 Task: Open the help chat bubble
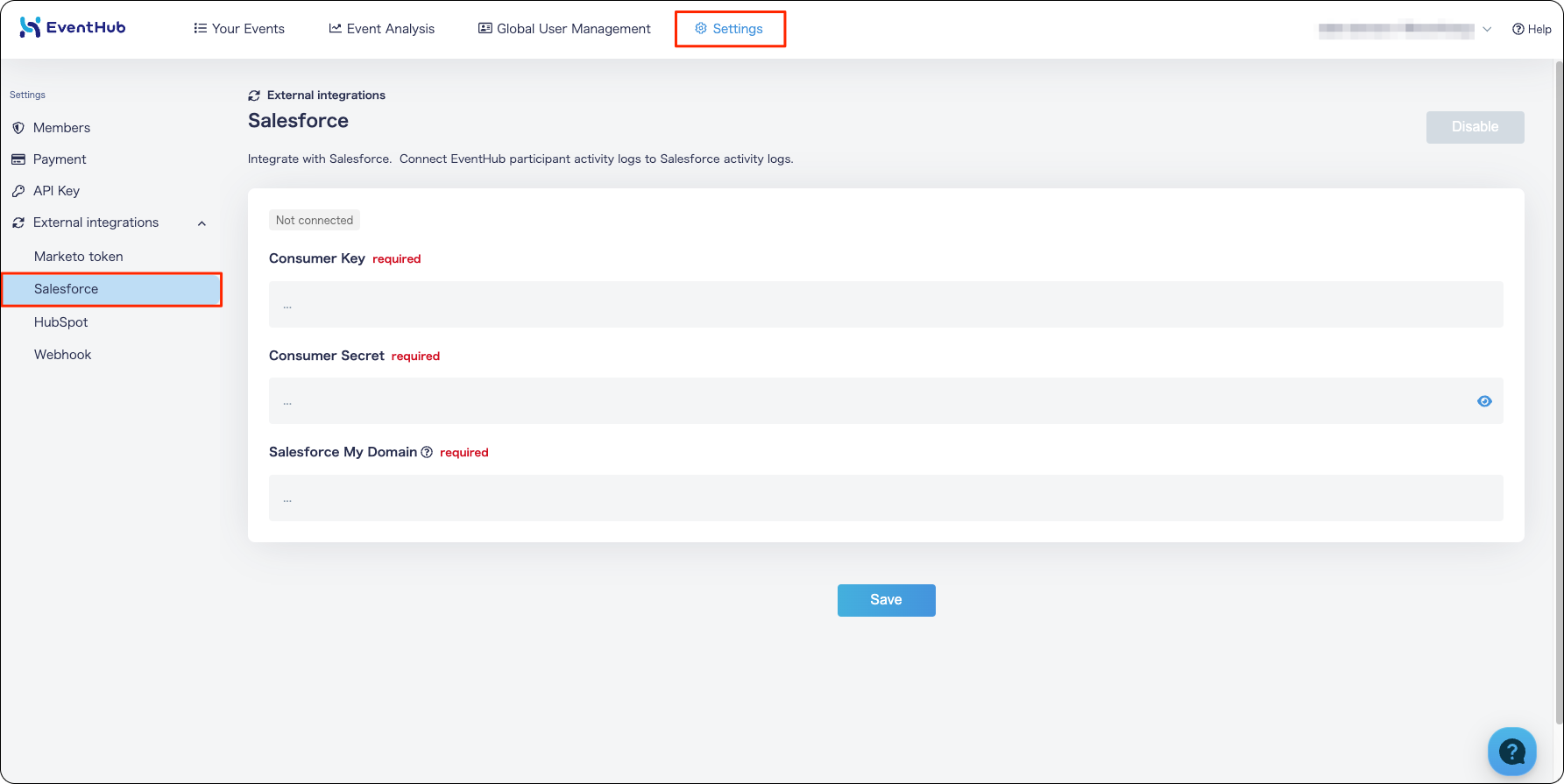click(x=1511, y=752)
